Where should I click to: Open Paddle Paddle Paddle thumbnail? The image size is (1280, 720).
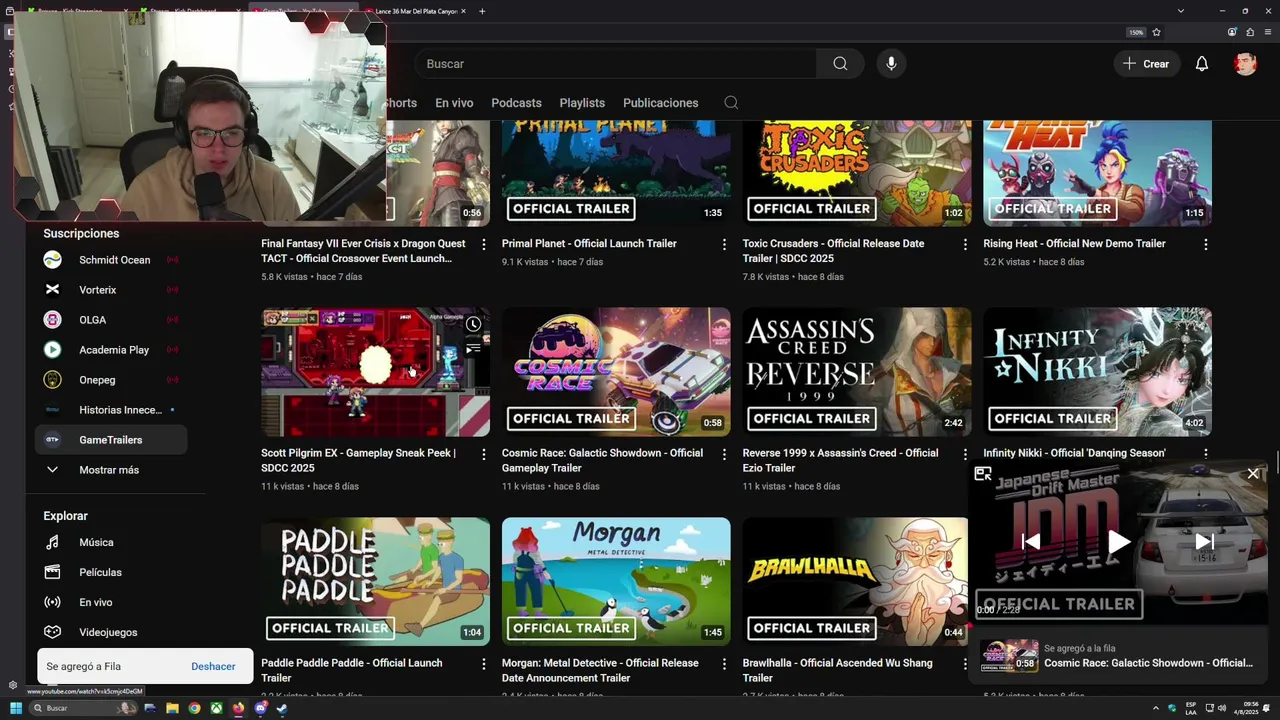[375, 581]
